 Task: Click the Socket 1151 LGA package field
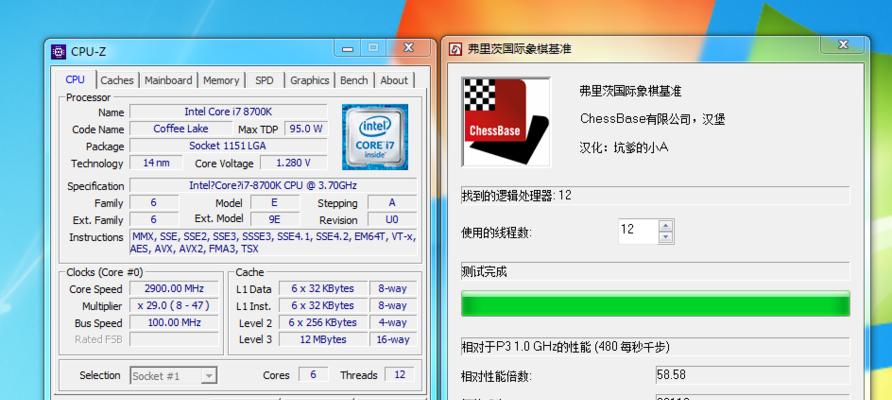(x=228, y=146)
